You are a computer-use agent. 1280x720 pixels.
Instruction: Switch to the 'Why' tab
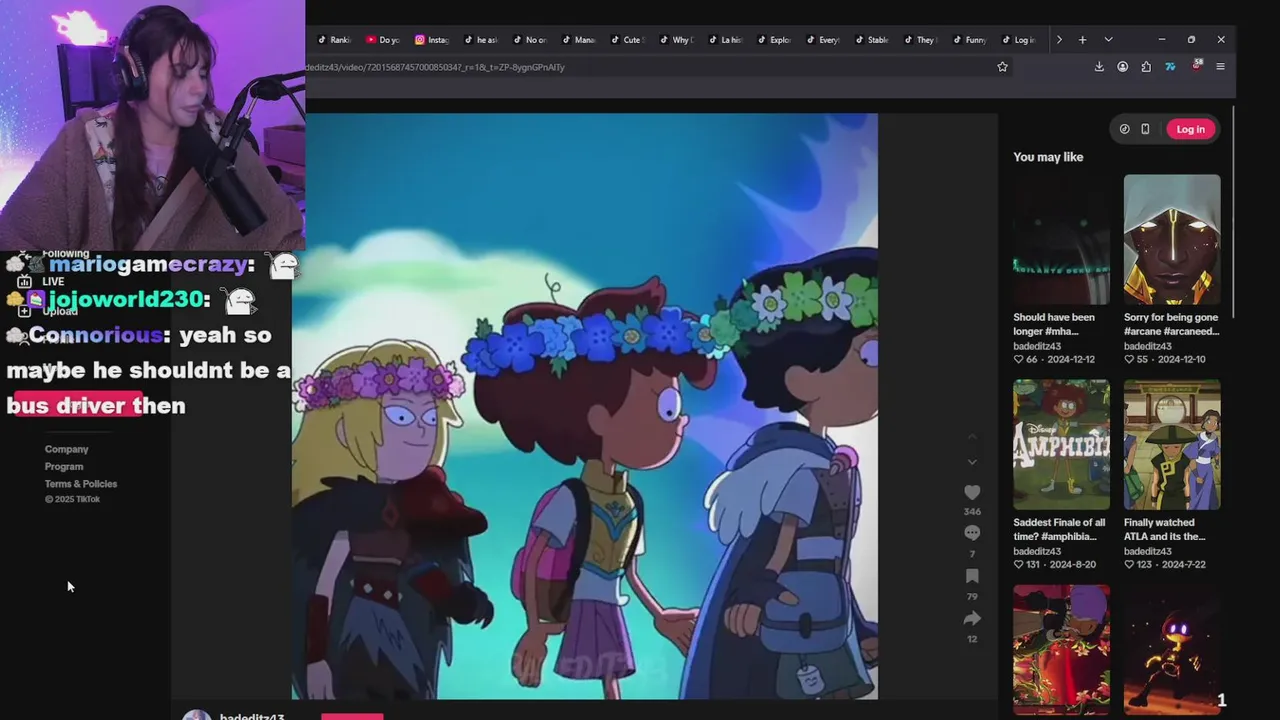(676, 40)
